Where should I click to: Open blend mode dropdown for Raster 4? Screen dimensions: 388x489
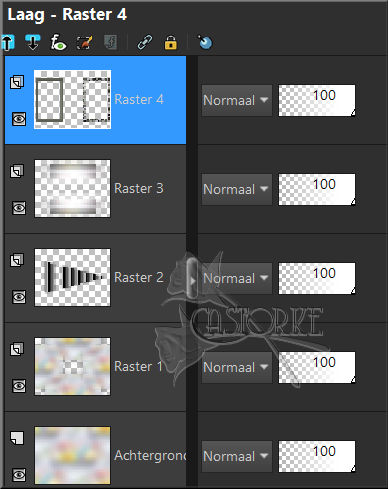tap(236, 100)
